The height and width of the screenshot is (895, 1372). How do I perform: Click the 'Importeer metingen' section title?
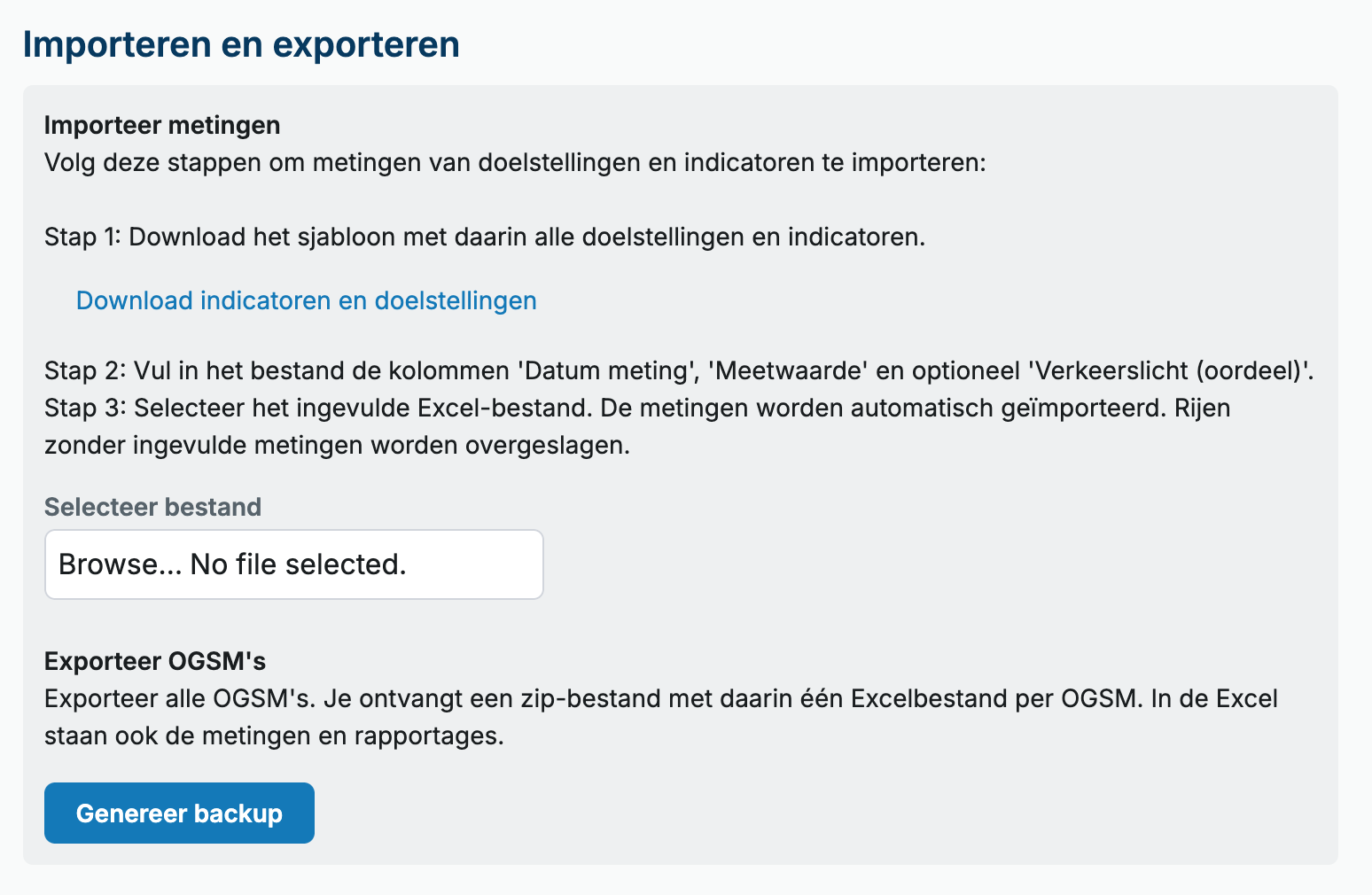tap(161, 125)
